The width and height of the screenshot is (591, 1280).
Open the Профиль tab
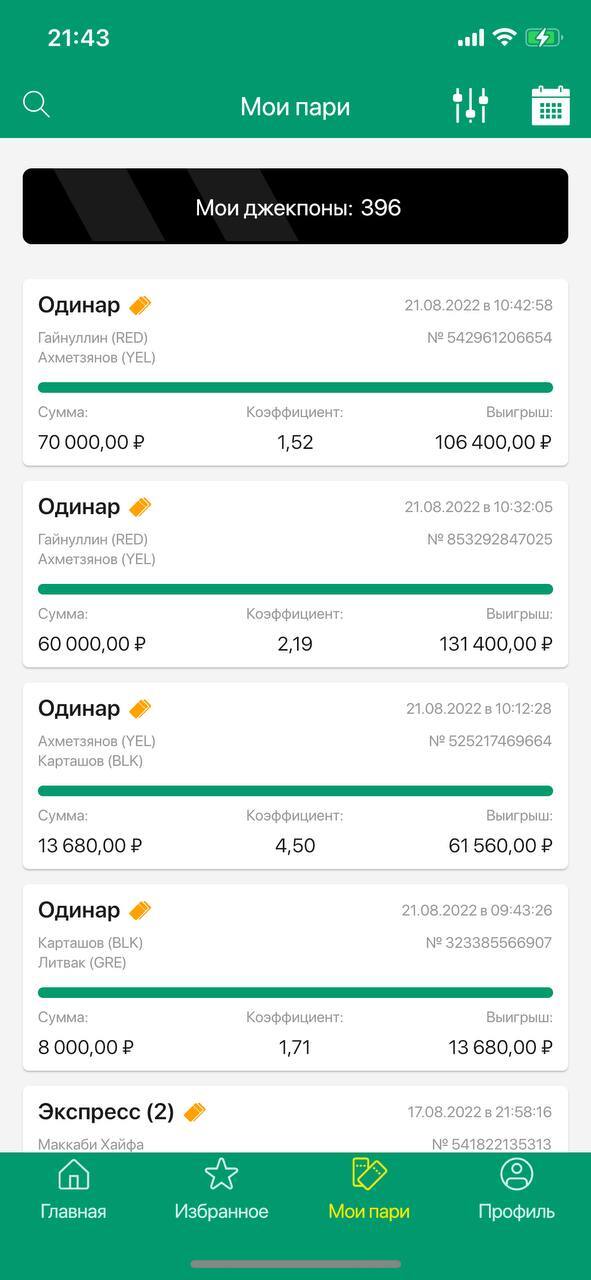(x=516, y=1190)
